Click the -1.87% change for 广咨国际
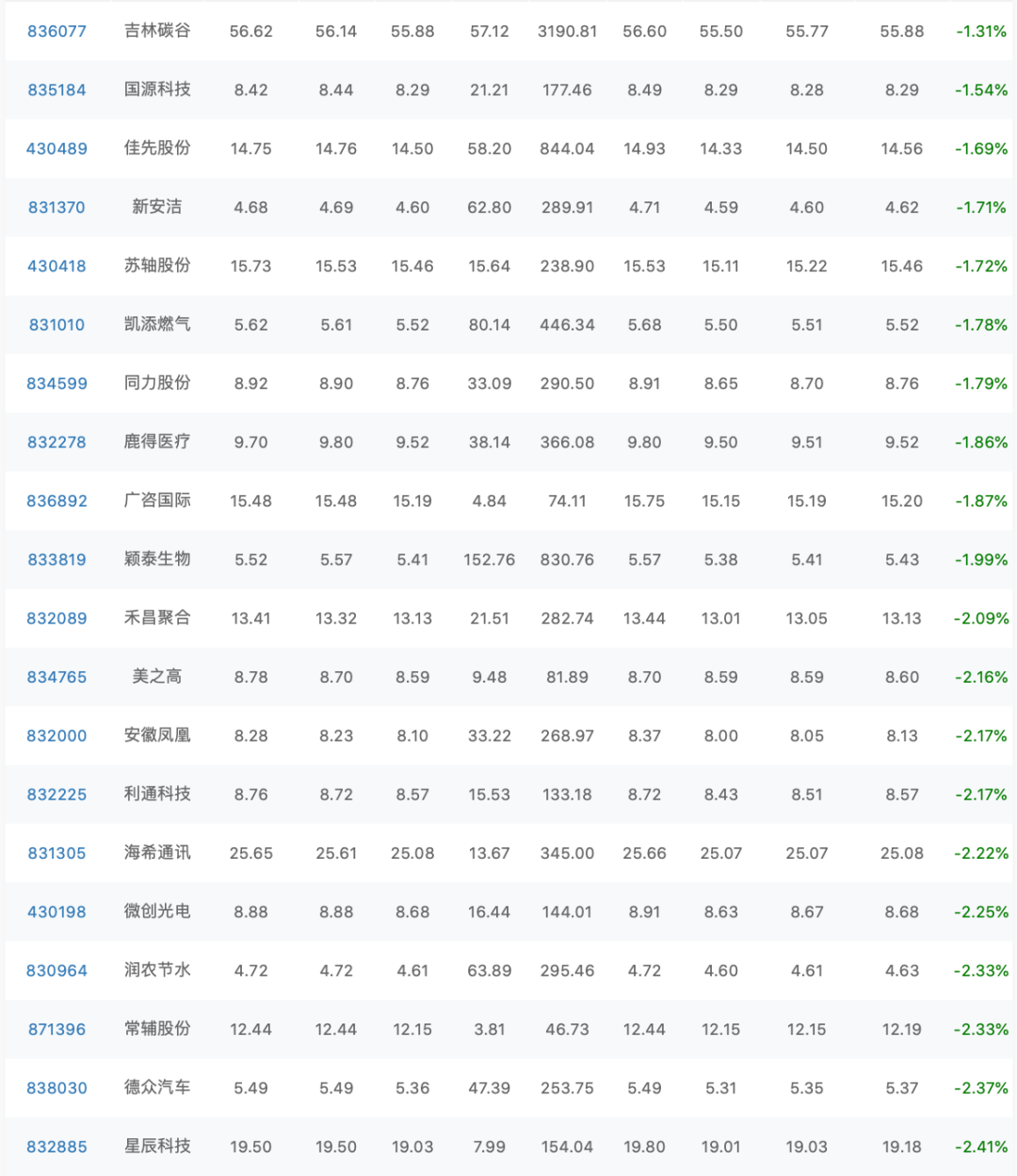1017x1176 pixels. click(x=981, y=501)
